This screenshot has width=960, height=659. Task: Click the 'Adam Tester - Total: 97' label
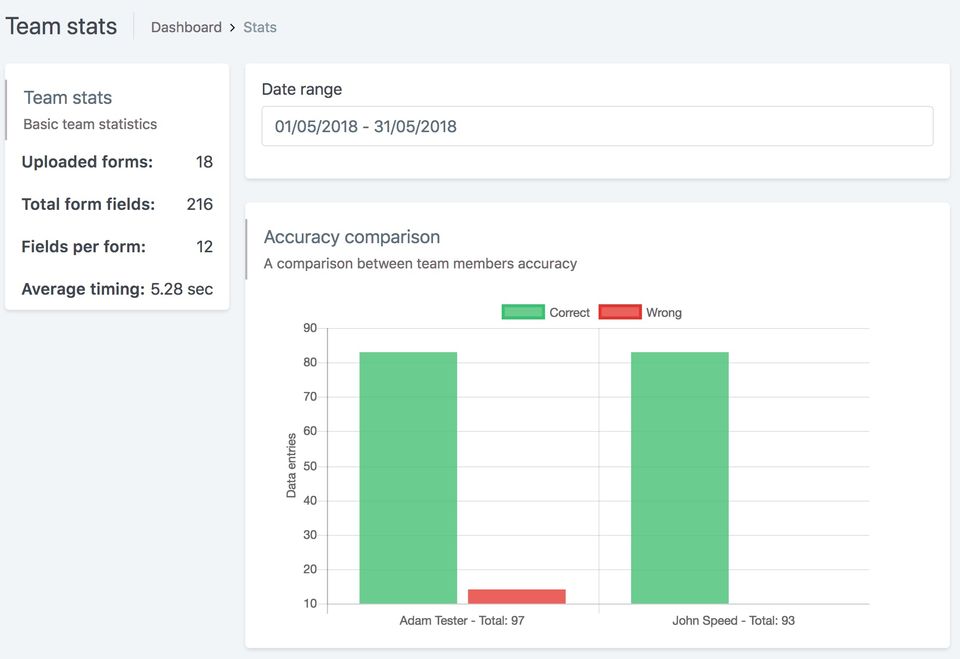pyautogui.click(x=462, y=620)
